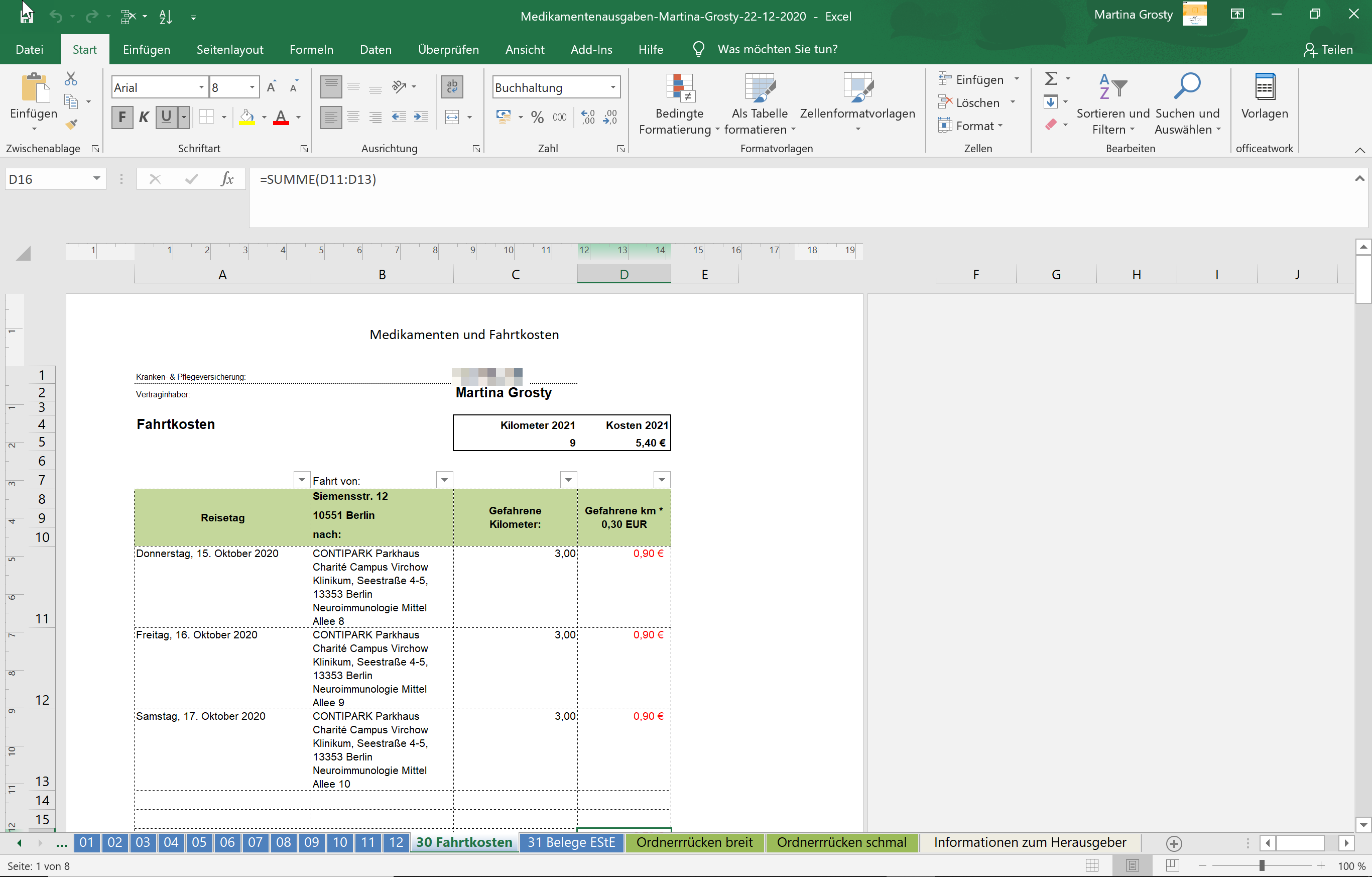Expand the Buchhaltung number format dropdown
This screenshot has width=1372, height=877.
[x=613, y=87]
